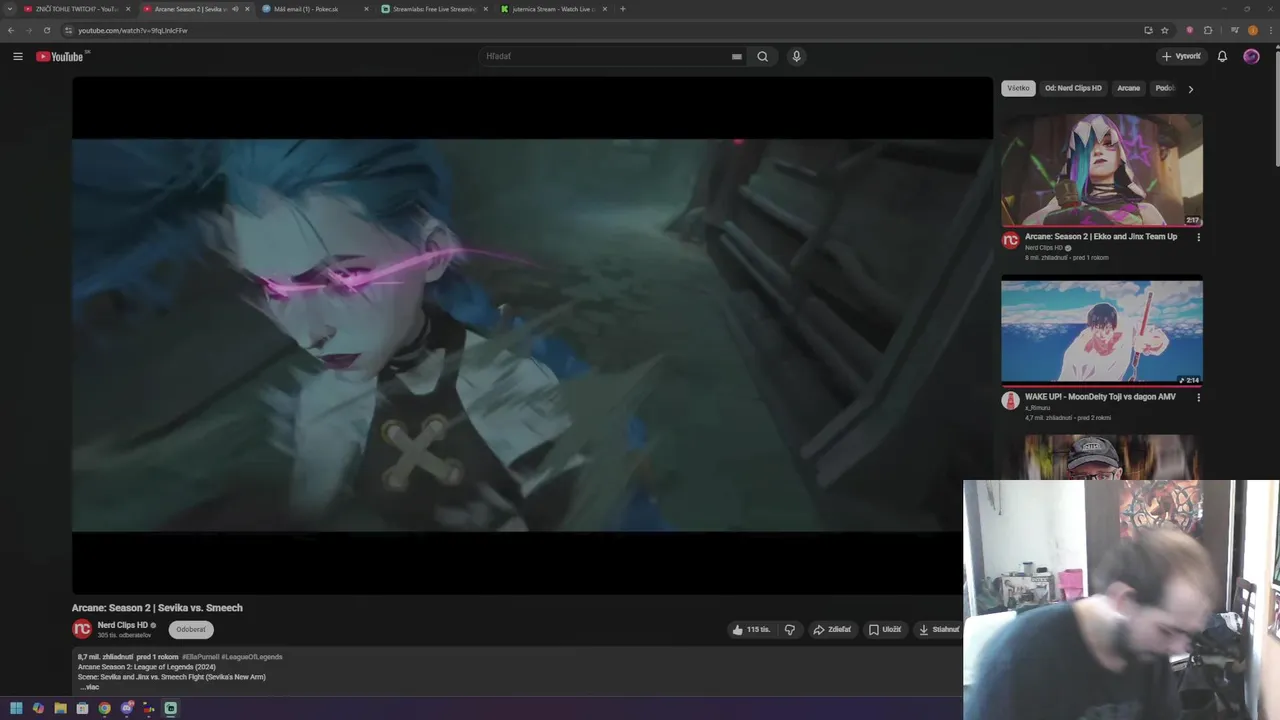Open the on-screen keyboard icon in search
The width and height of the screenshot is (1280, 720).
737,56
